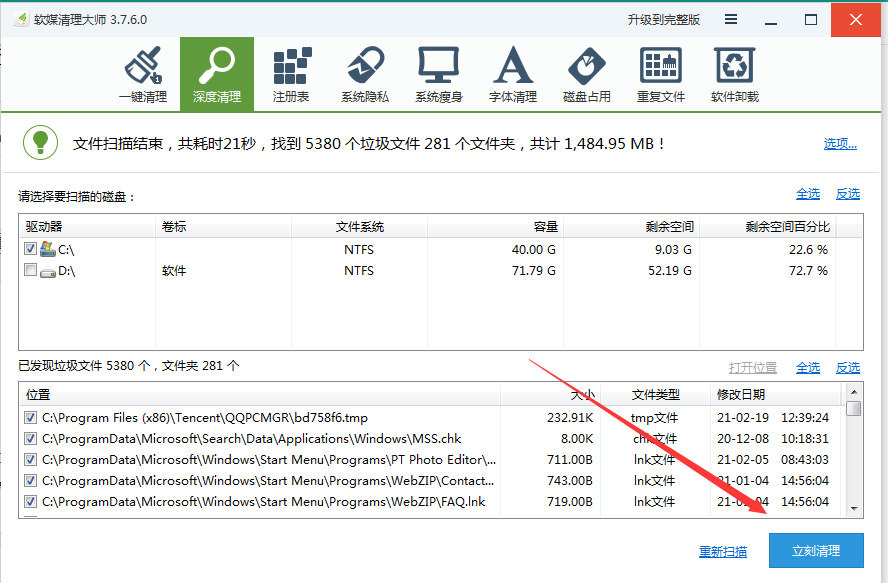Click the 52.19 G free space cell
888x583 pixels.
click(x=670, y=271)
